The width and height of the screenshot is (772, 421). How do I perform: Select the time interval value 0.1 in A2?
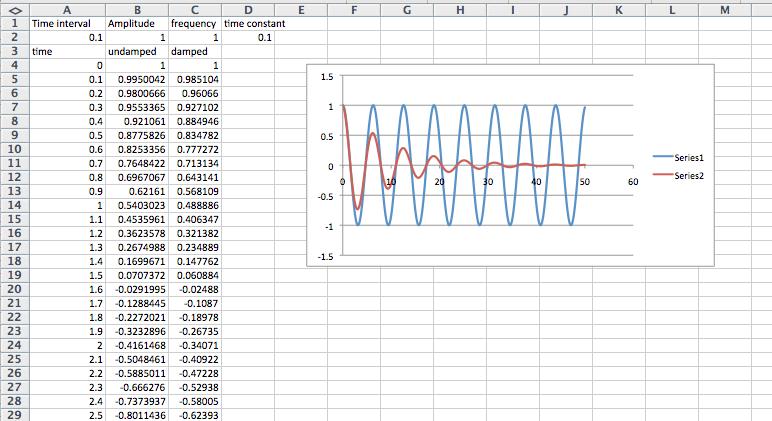click(67, 37)
